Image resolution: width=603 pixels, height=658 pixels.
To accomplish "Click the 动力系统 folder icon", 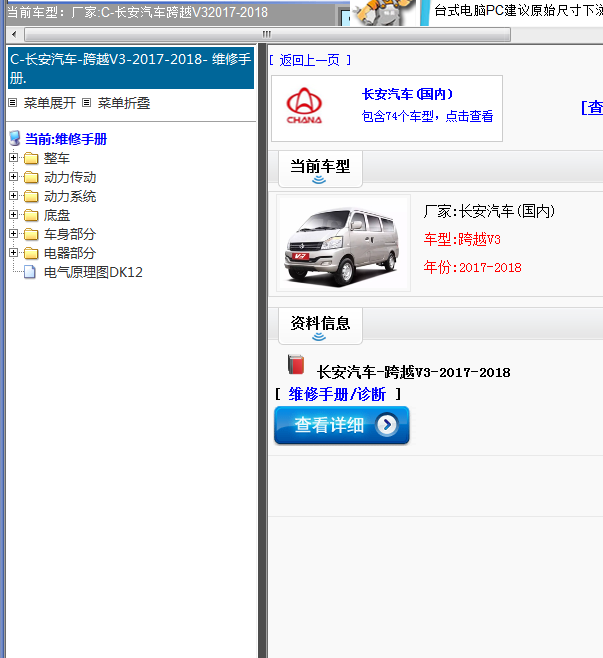I will tap(31, 196).
